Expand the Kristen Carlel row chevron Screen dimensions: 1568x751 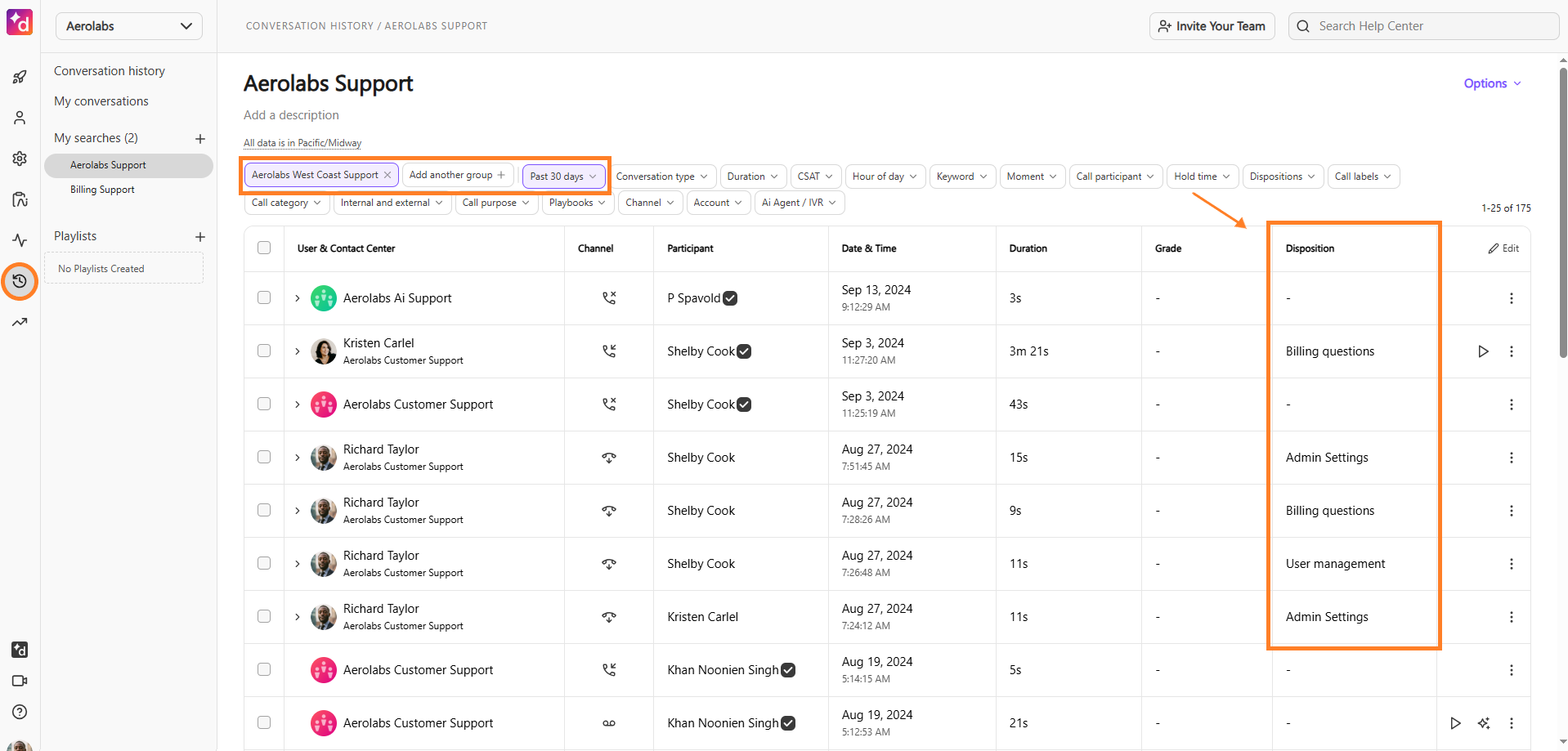tap(298, 351)
